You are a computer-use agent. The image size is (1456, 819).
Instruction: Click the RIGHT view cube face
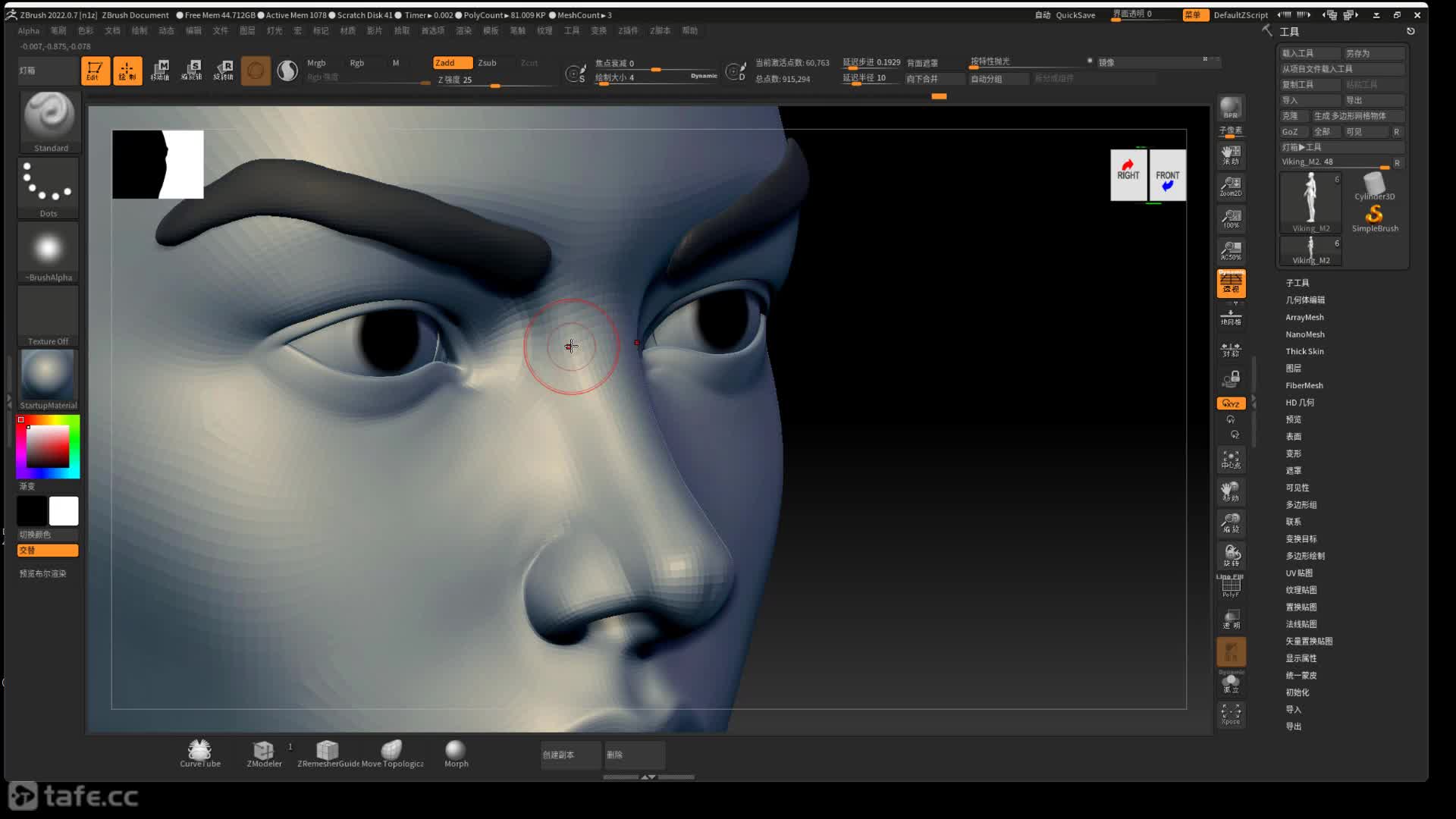tap(1128, 175)
